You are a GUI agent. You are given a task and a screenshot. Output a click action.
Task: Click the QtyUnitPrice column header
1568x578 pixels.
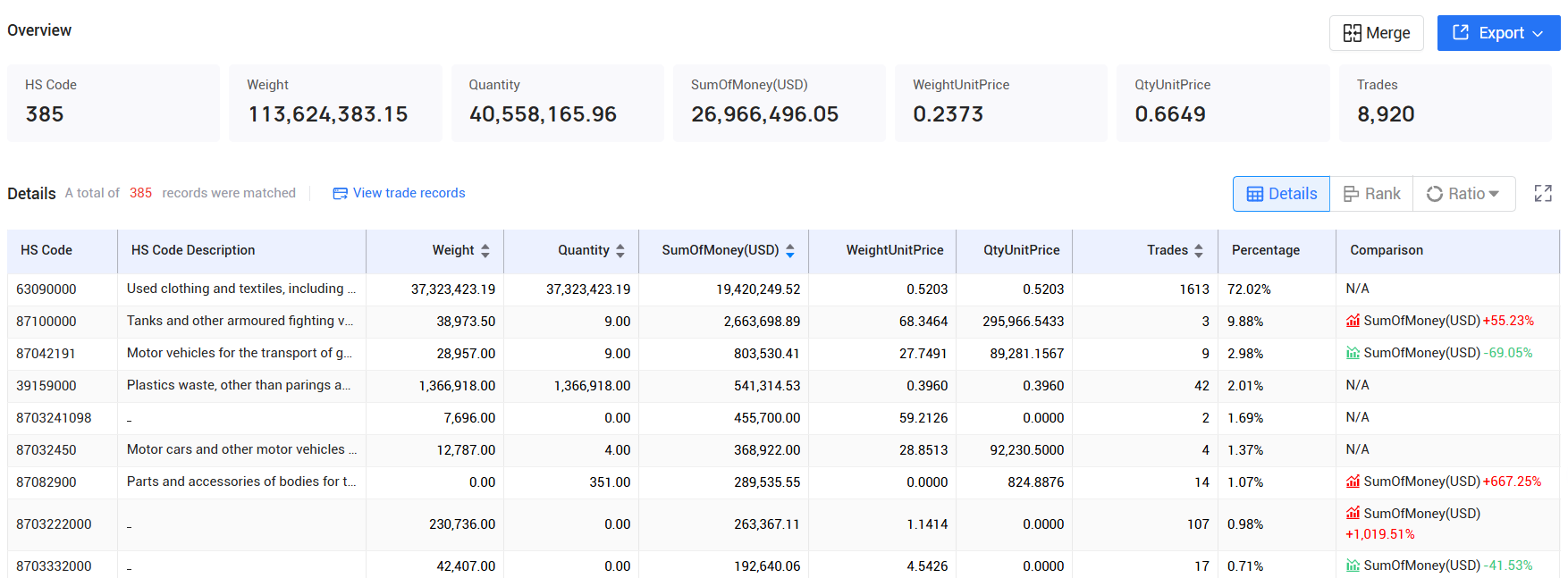pos(1015,251)
